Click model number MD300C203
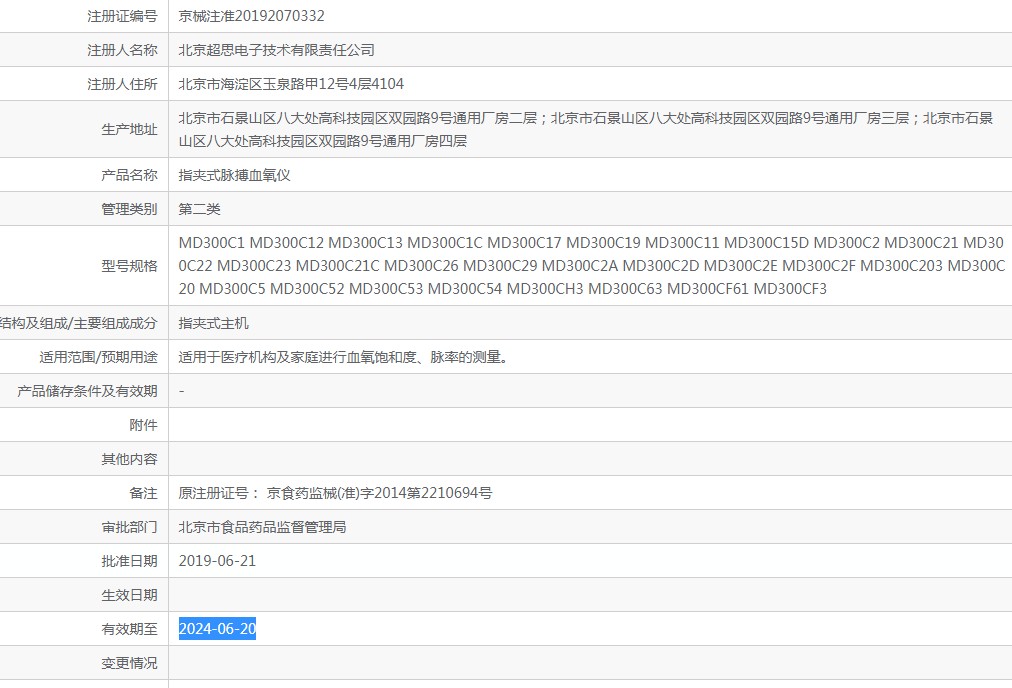 click(902, 266)
